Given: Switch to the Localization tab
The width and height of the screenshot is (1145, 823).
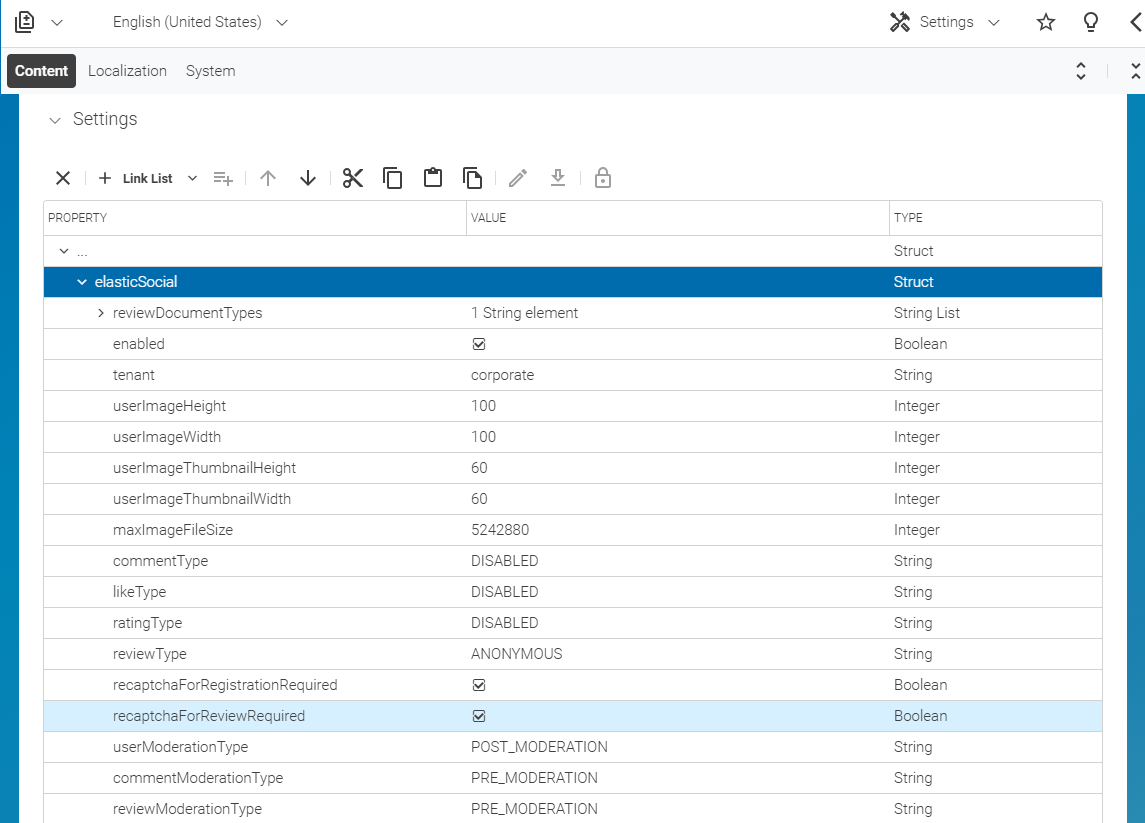Looking at the screenshot, I should pos(127,70).
